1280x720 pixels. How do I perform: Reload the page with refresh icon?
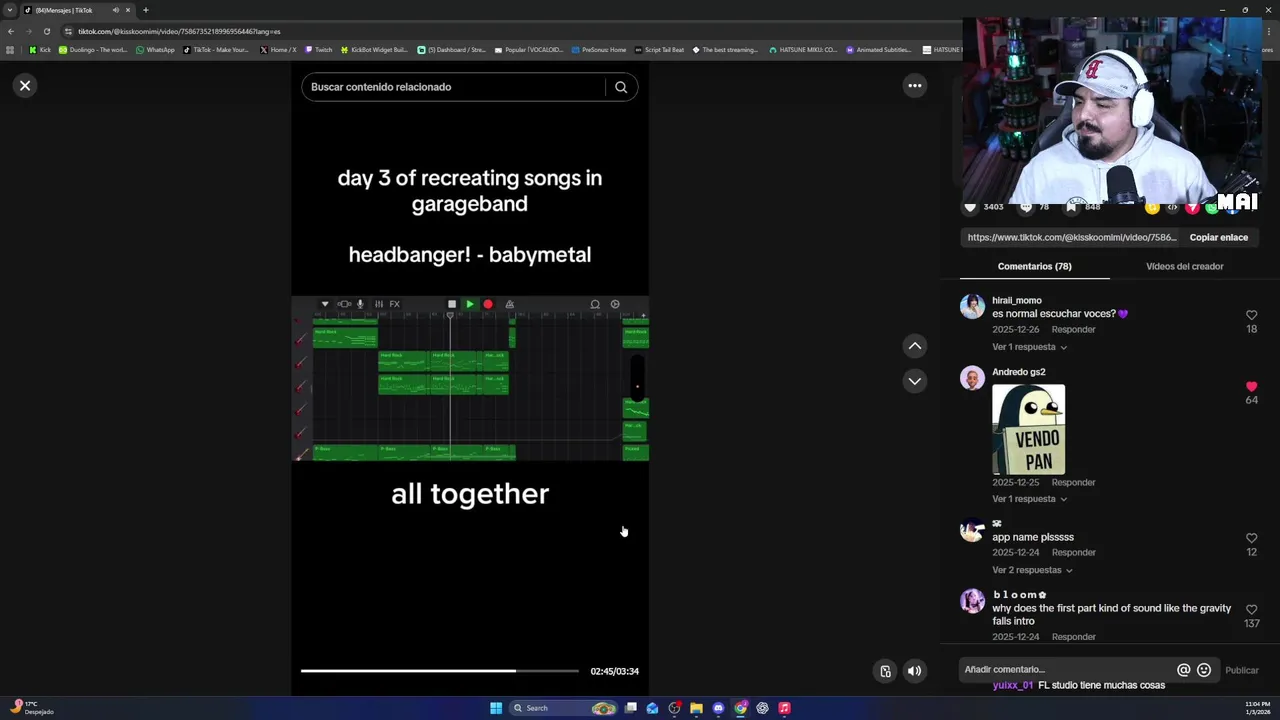coord(47,31)
